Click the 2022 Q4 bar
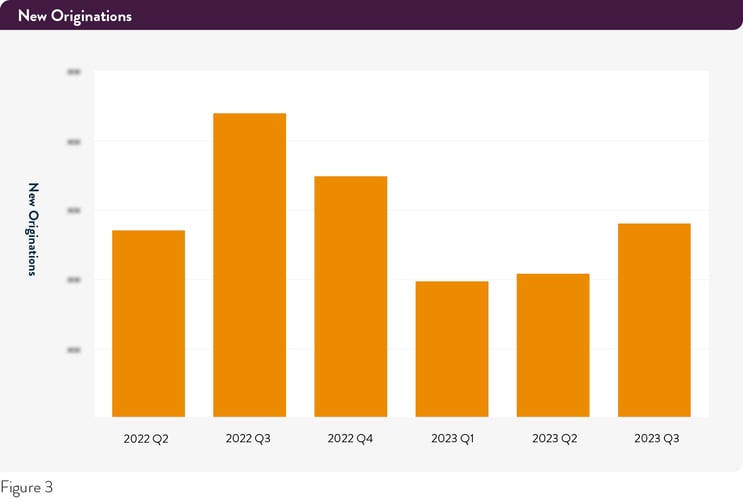743x502 pixels. pos(351,296)
